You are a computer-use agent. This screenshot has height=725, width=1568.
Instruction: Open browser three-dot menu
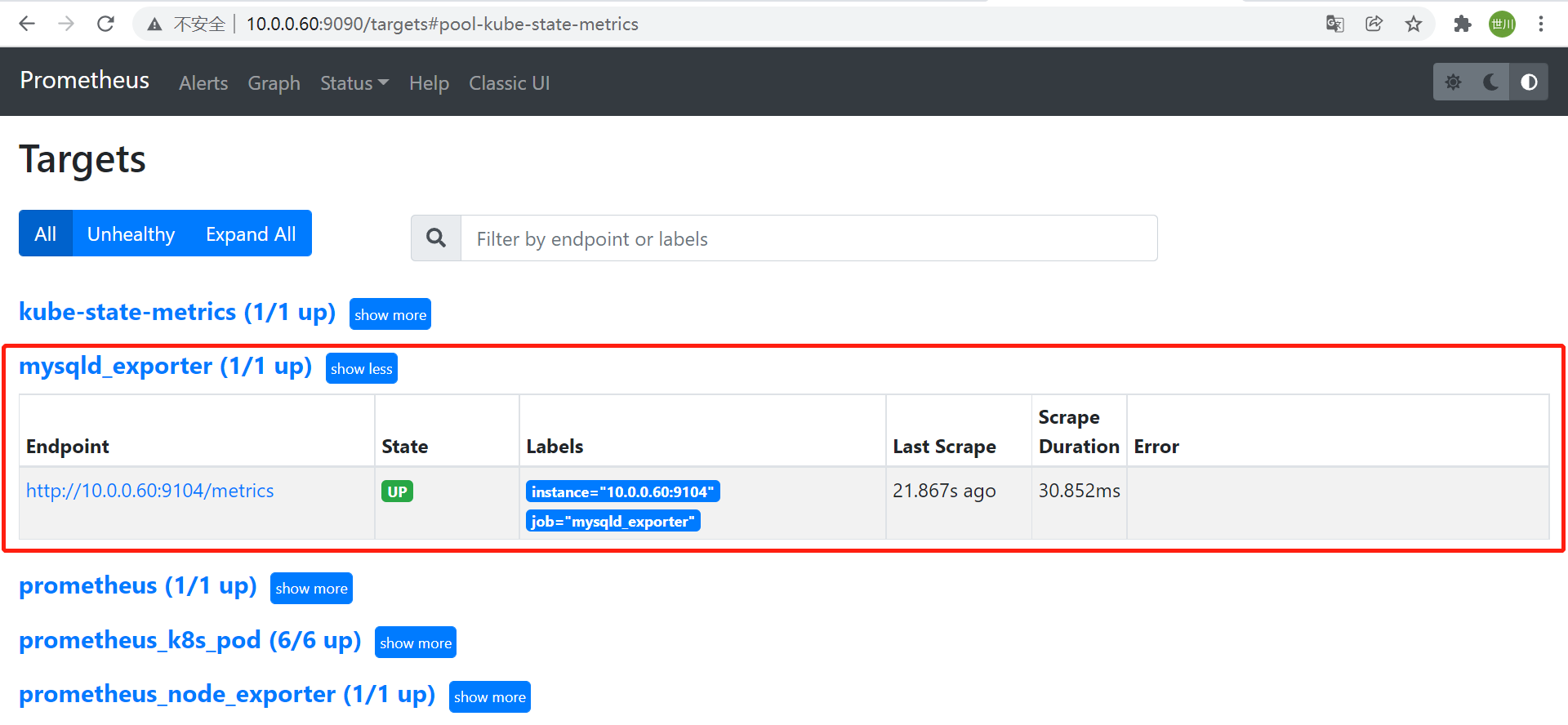tap(1541, 24)
